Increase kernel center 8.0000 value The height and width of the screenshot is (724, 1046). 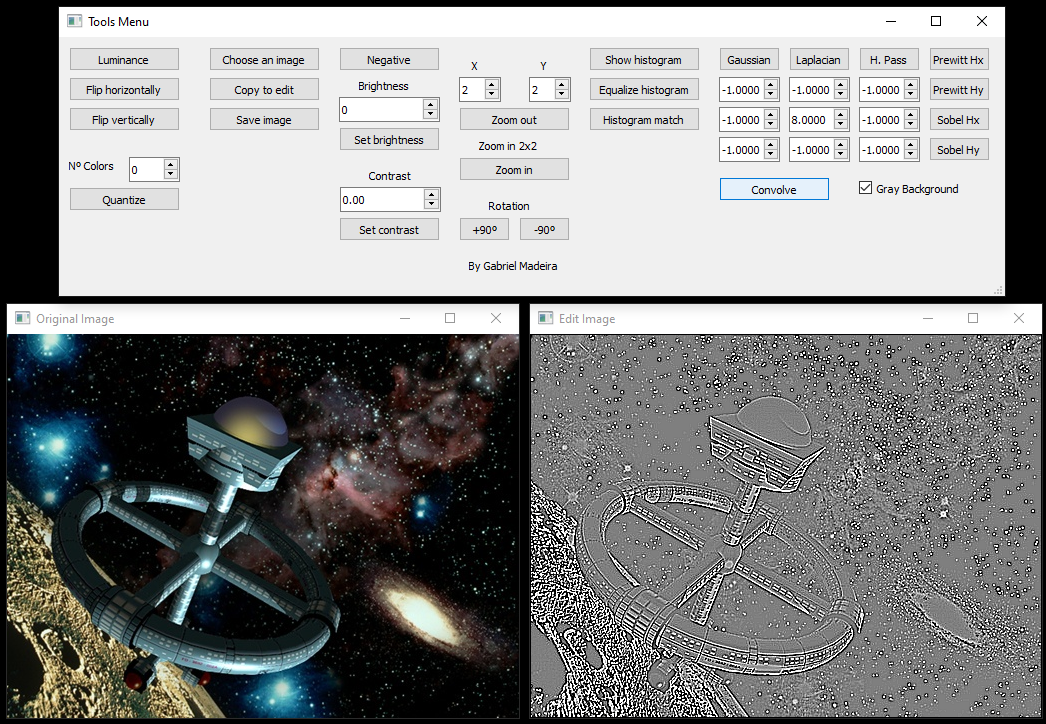pyautogui.click(x=841, y=114)
